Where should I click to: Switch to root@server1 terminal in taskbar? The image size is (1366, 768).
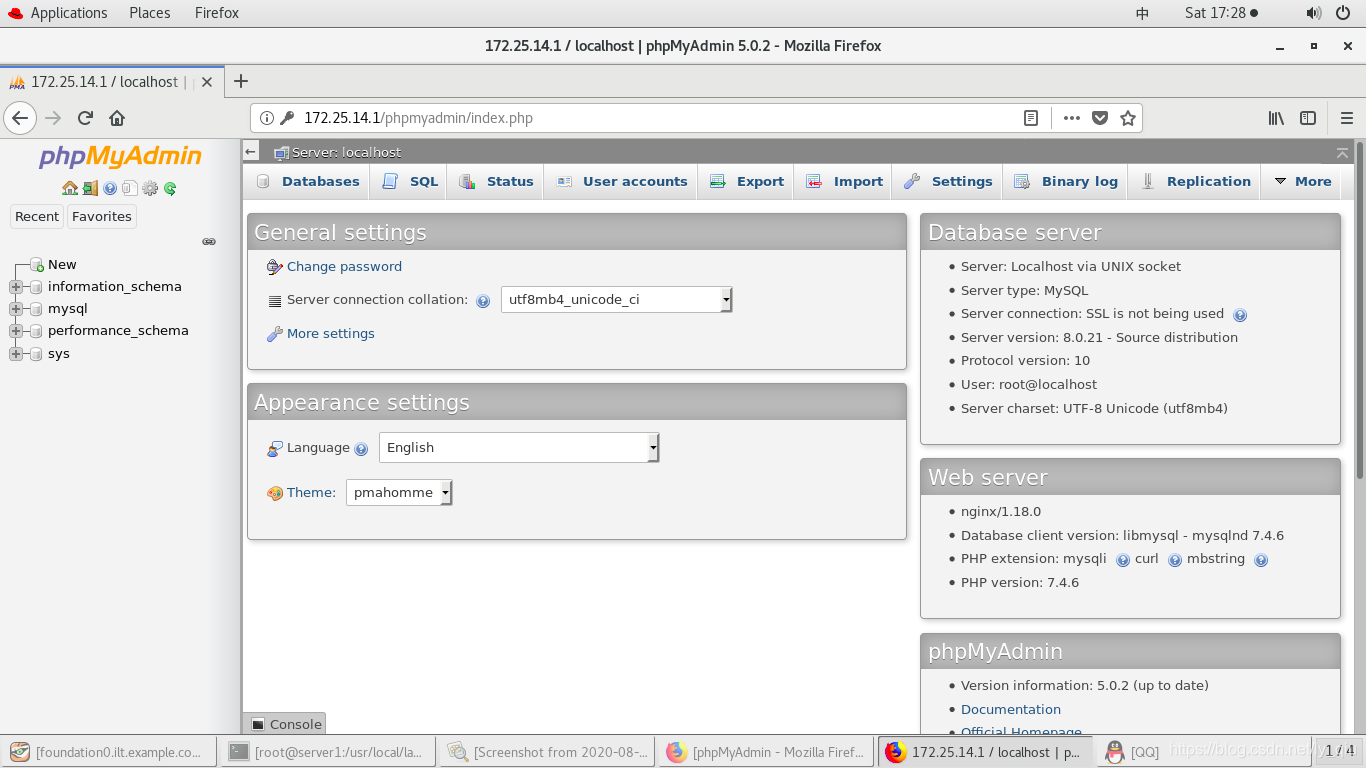pos(327,752)
